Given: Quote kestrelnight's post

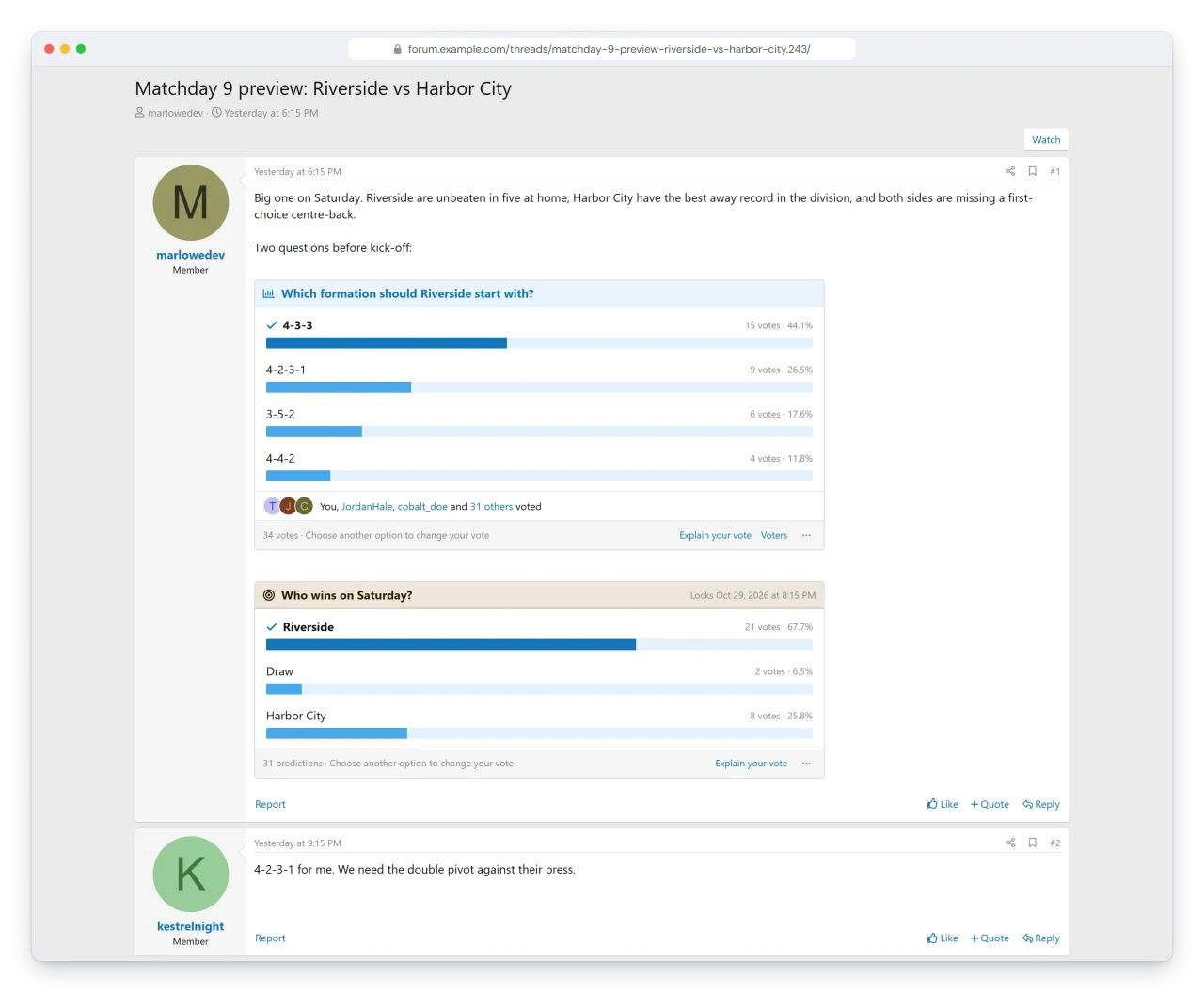Looking at the screenshot, I should (990, 938).
